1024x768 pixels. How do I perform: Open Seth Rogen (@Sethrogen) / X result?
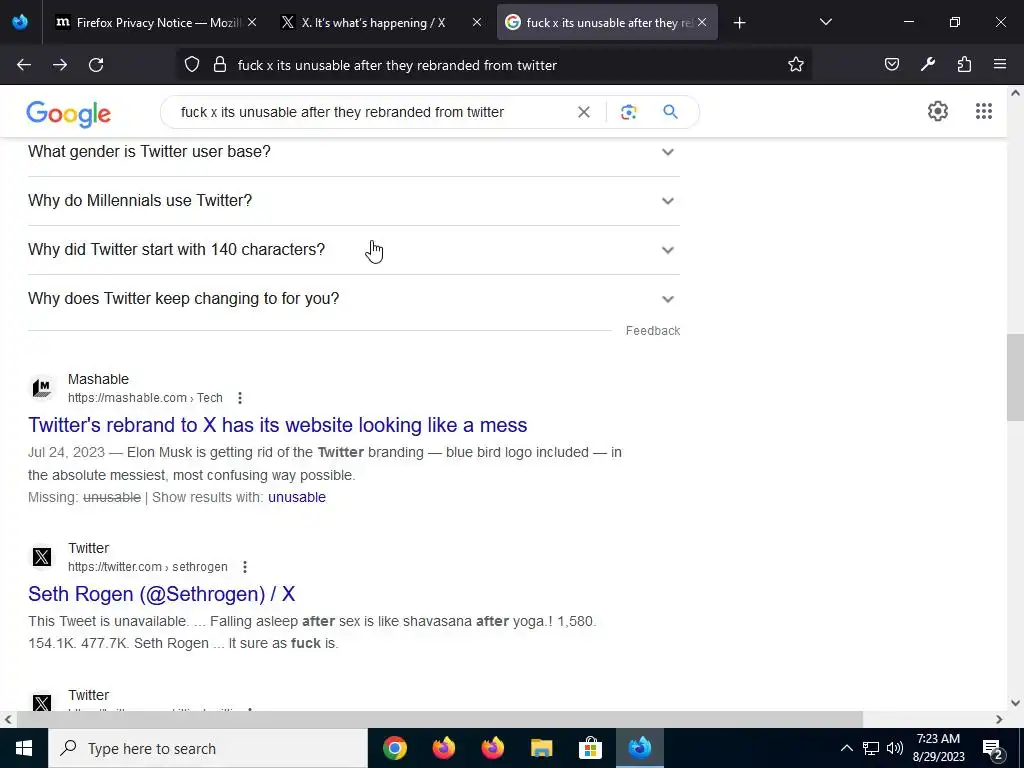tap(161, 594)
